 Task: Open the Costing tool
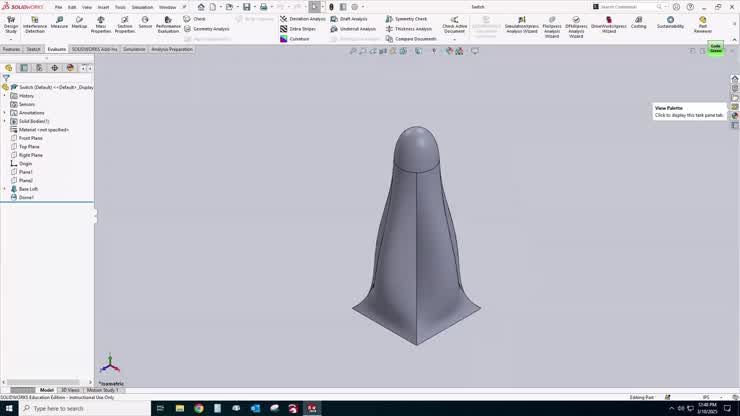639,22
